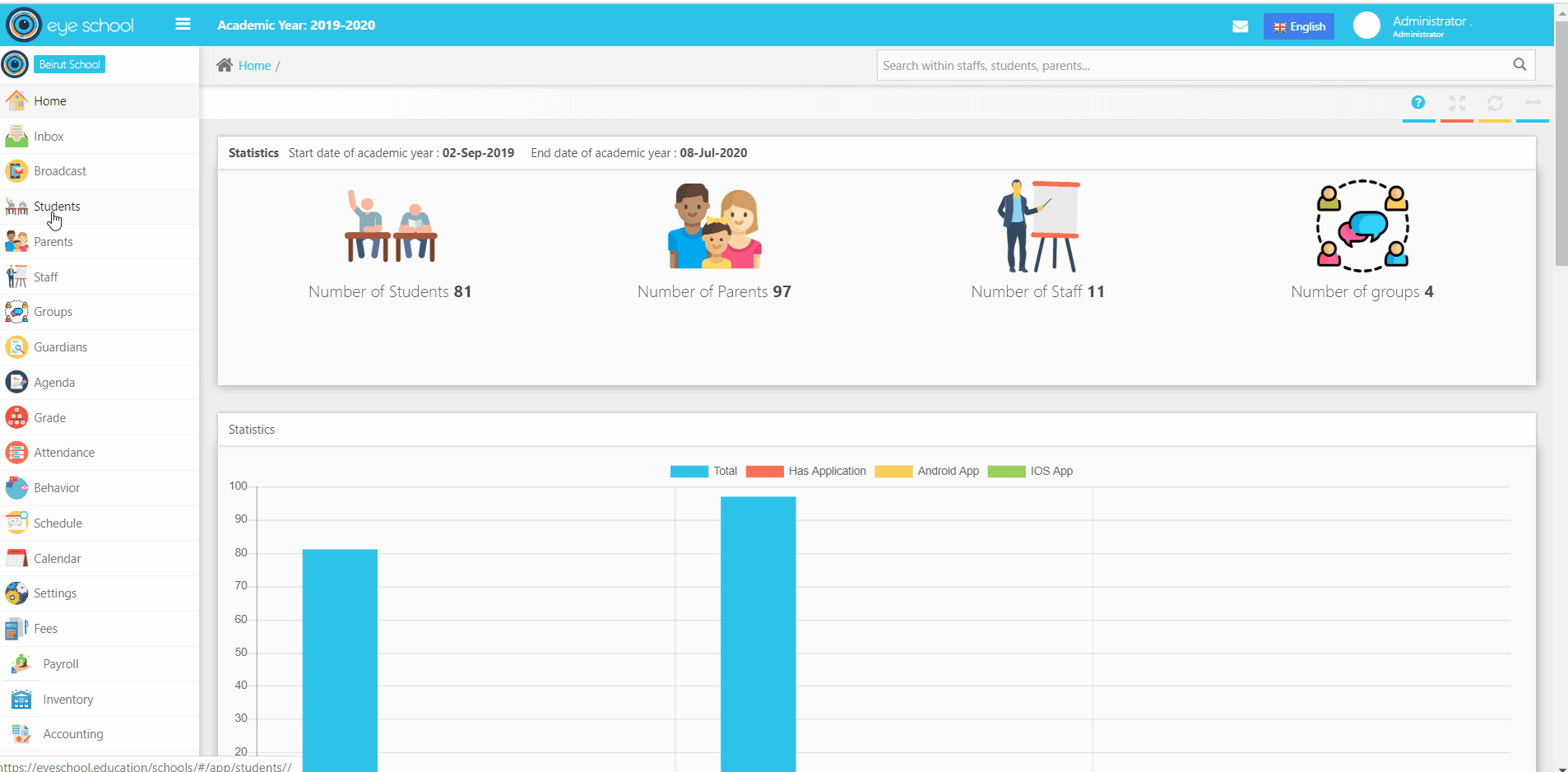
Task: Open Students in sidebar
Action: coord(100,207)
